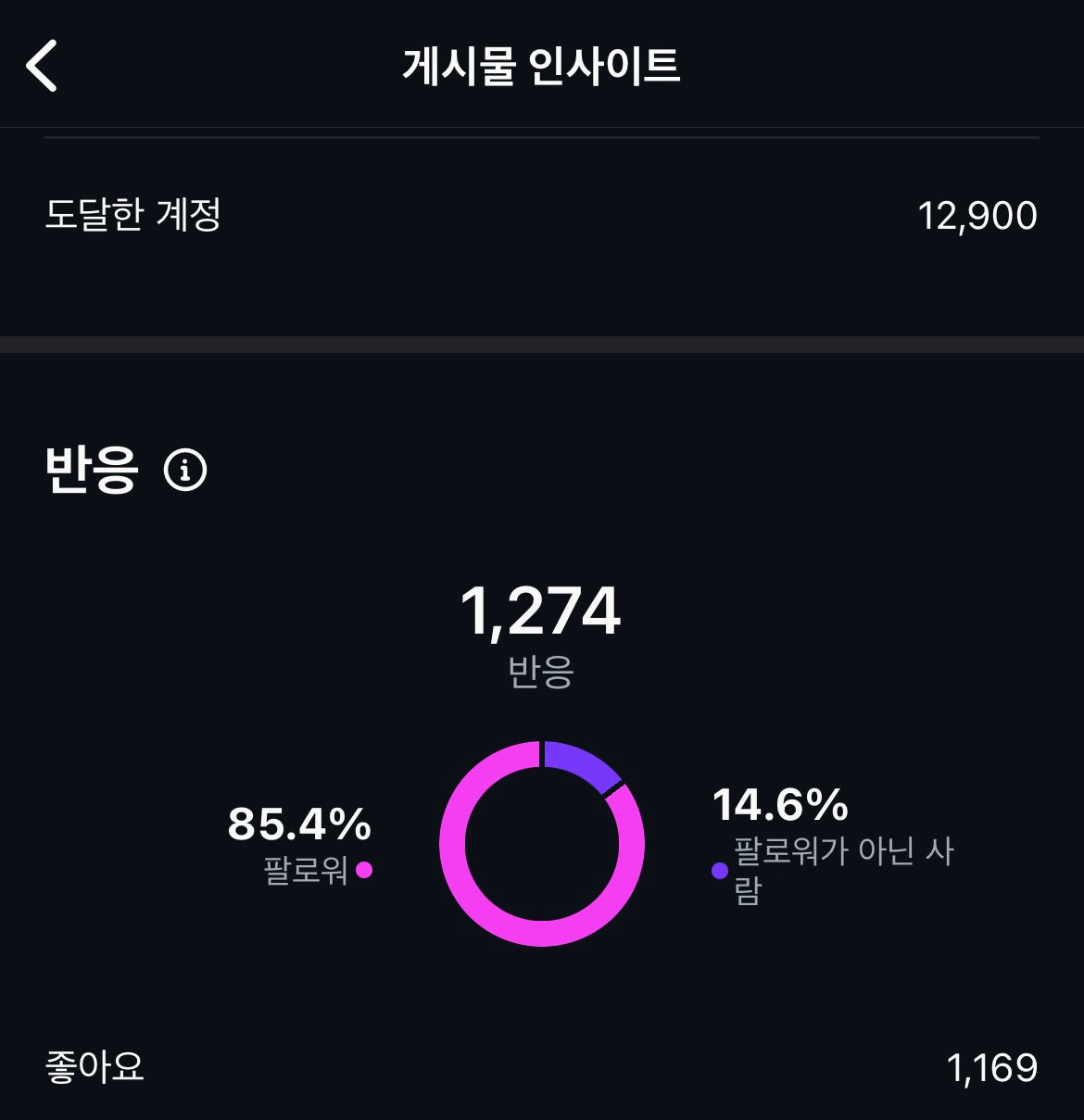Tap the 85.4% follower percentage
The height and width of the screenshot is (1120, 1084).
coord(299,824)
